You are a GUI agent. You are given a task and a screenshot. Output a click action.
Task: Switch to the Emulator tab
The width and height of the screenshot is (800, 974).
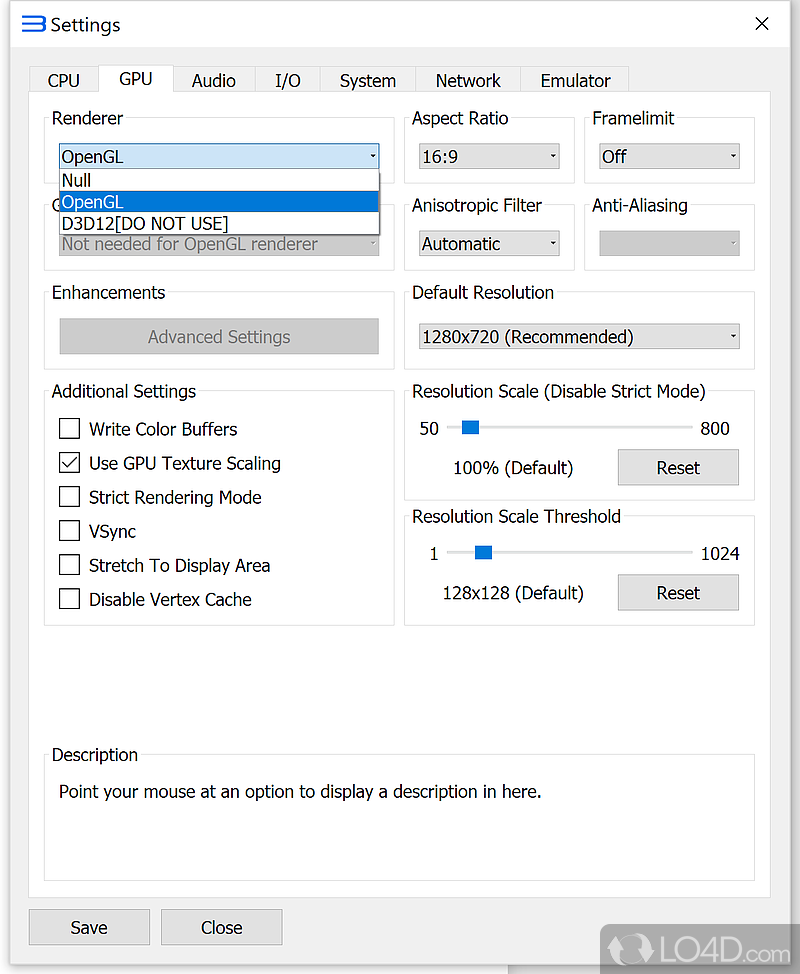pos(575,81)
